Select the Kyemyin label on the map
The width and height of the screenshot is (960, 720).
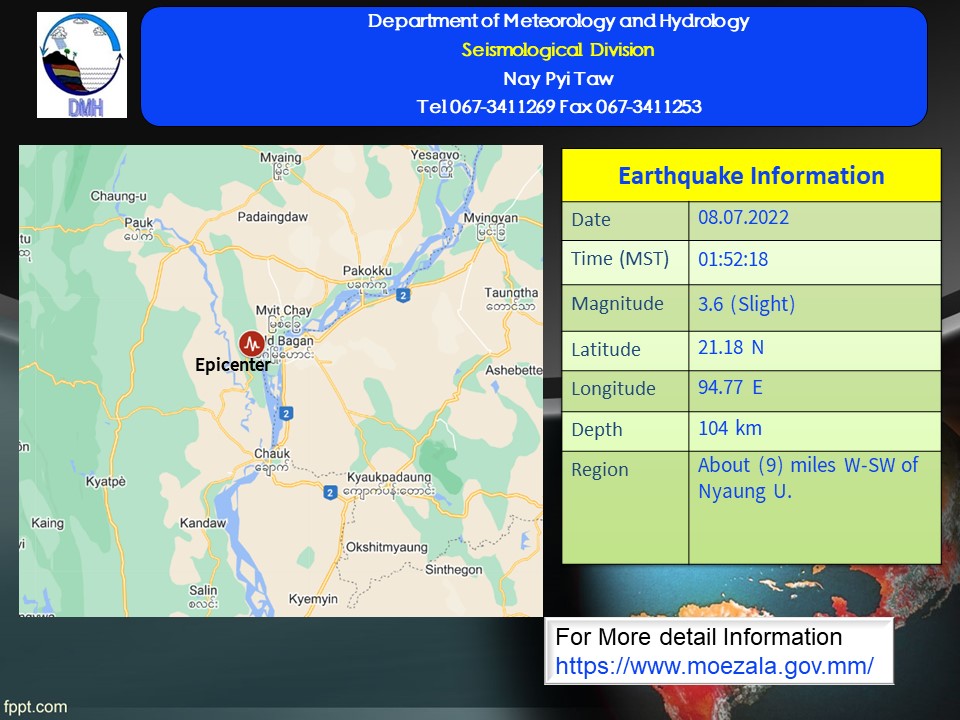coord(313,599)
